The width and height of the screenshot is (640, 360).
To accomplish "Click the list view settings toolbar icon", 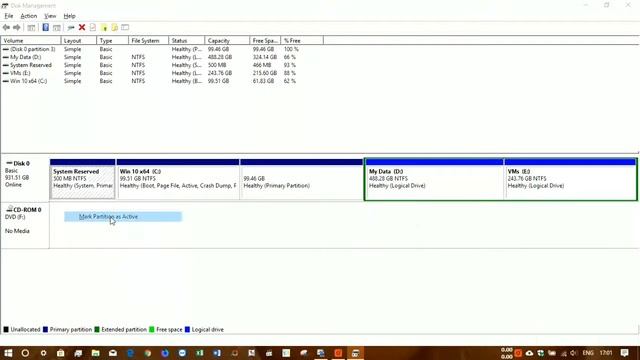I will 125,27.
